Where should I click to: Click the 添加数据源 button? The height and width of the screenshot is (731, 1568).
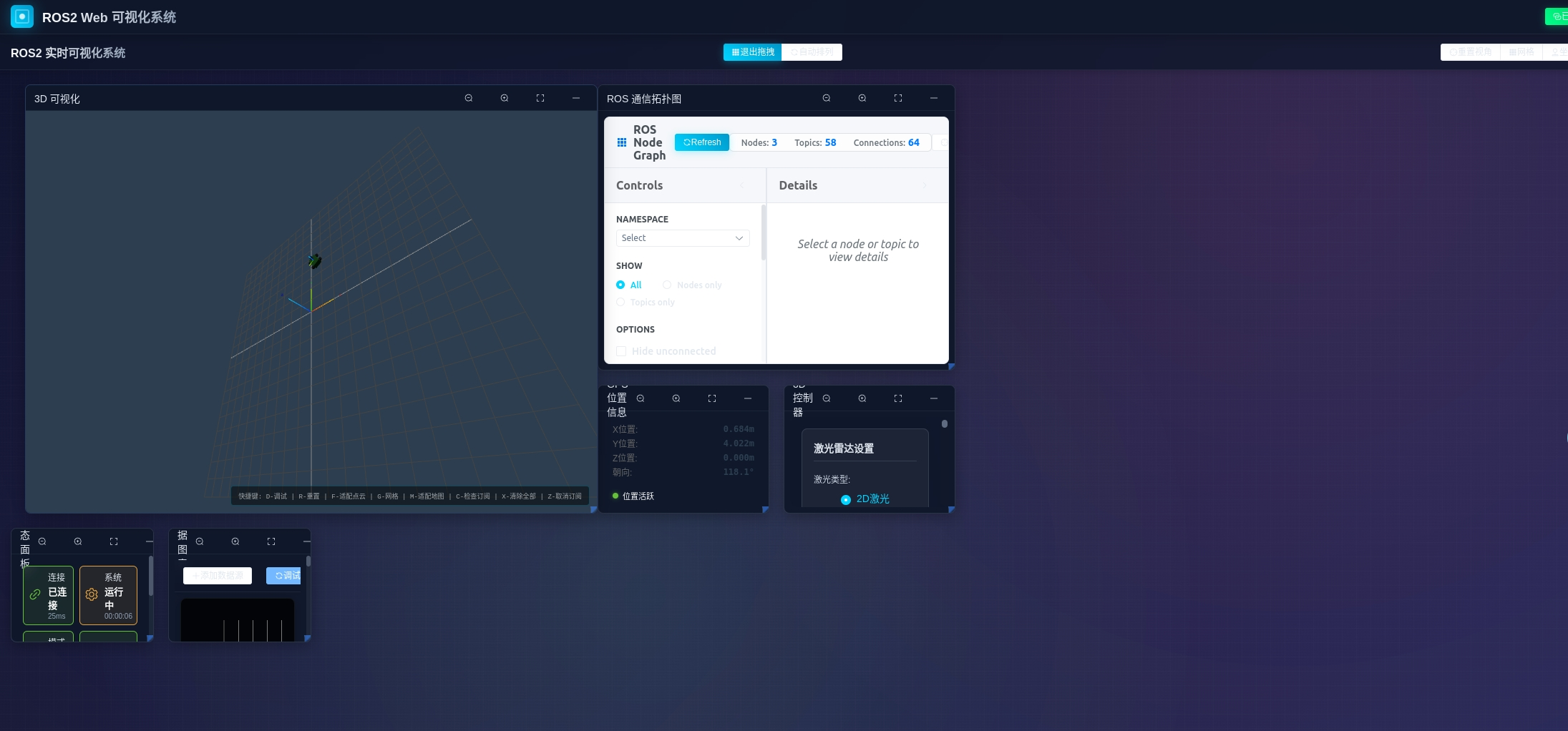[218, 576]
